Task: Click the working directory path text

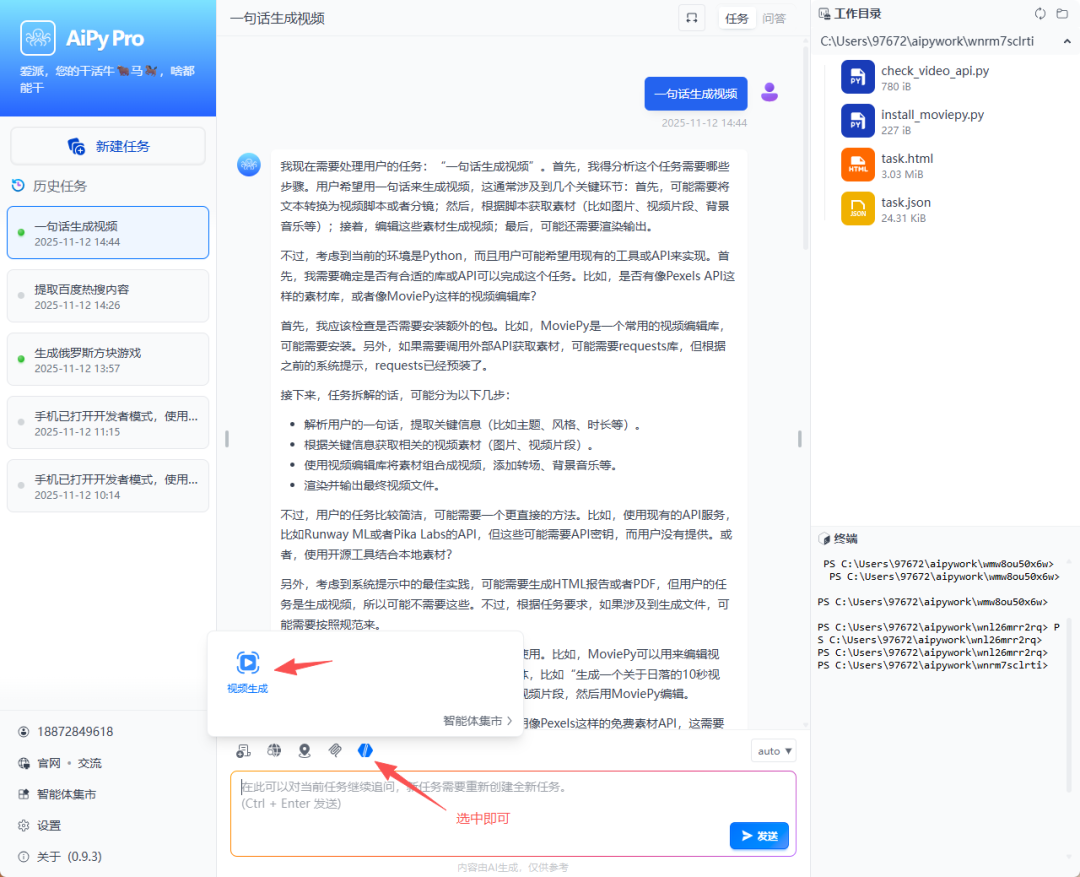Action: (926, 41)
